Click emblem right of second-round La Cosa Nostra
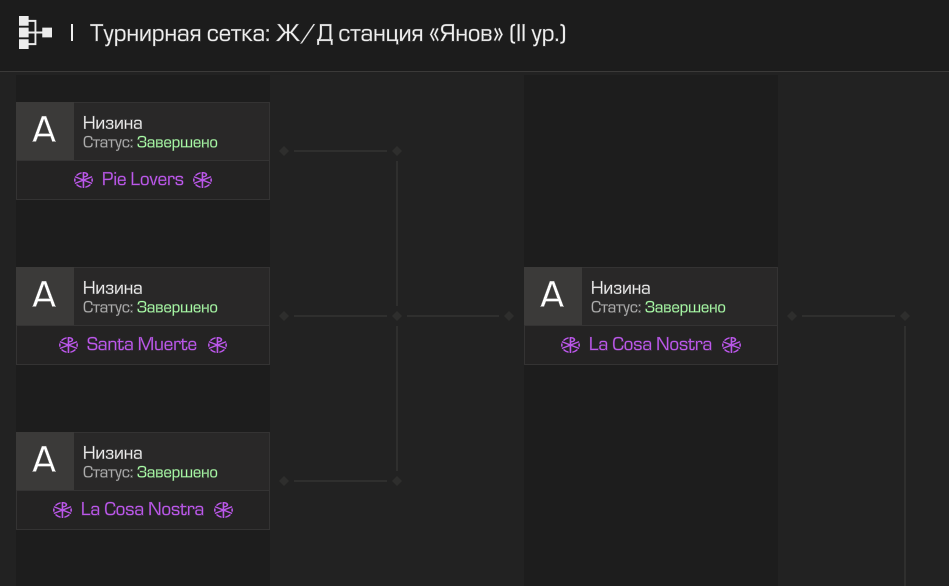This screenshot has height=586, width=949. click(732, 345)
